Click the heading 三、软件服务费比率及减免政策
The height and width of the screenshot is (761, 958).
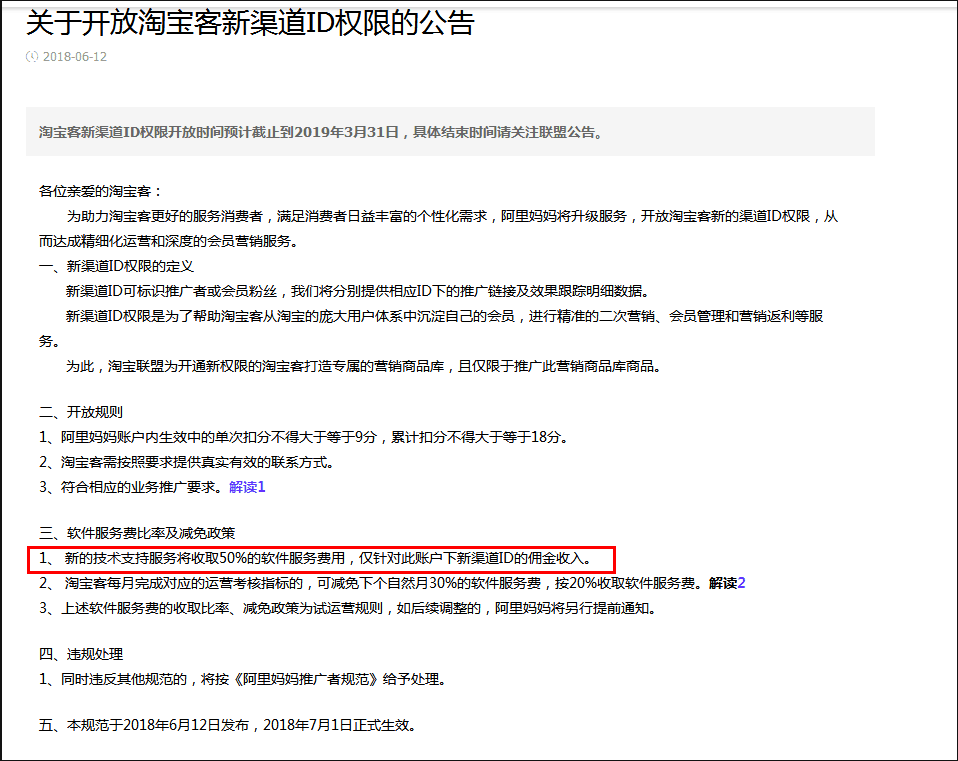(137, 533)
